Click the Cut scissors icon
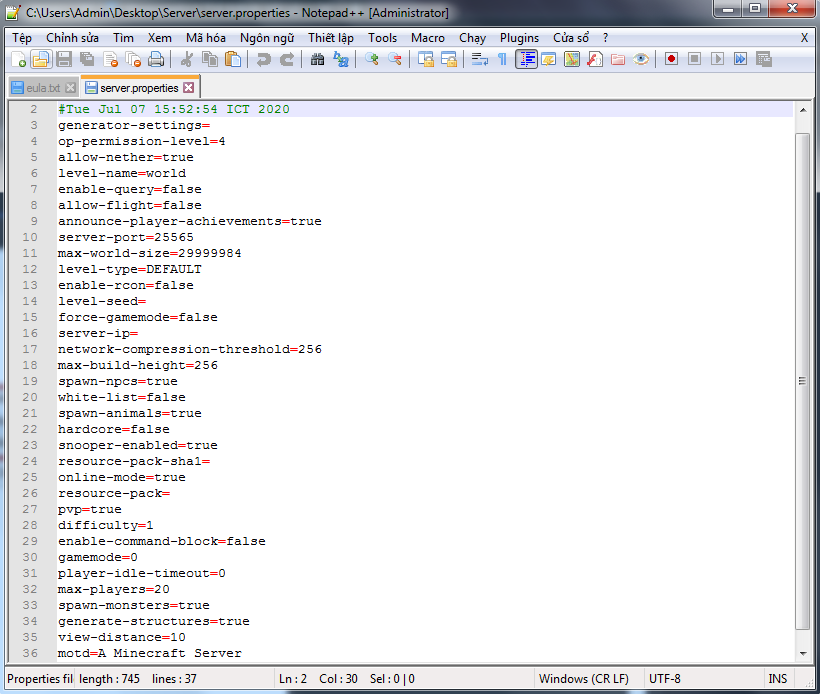Viewport: 820px width, 694px height. click(186, 60)
